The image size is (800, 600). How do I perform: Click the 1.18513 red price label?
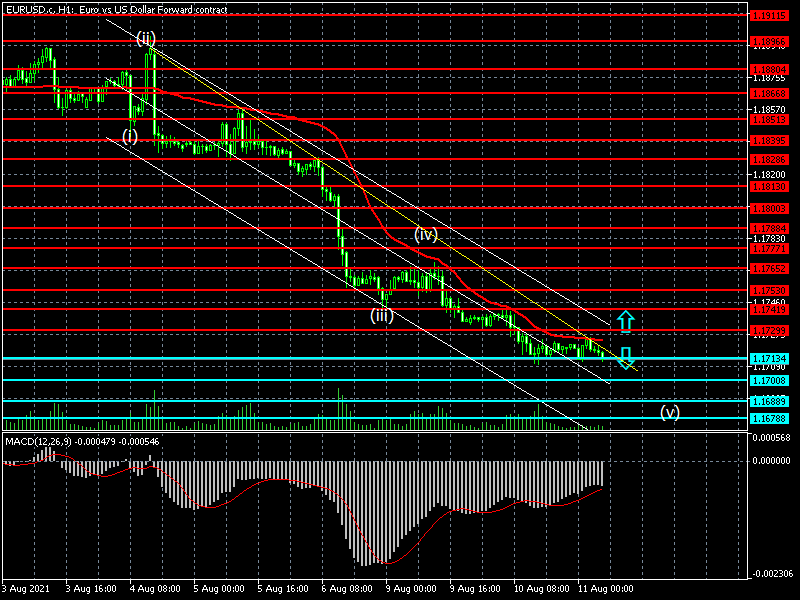point(769,118)
